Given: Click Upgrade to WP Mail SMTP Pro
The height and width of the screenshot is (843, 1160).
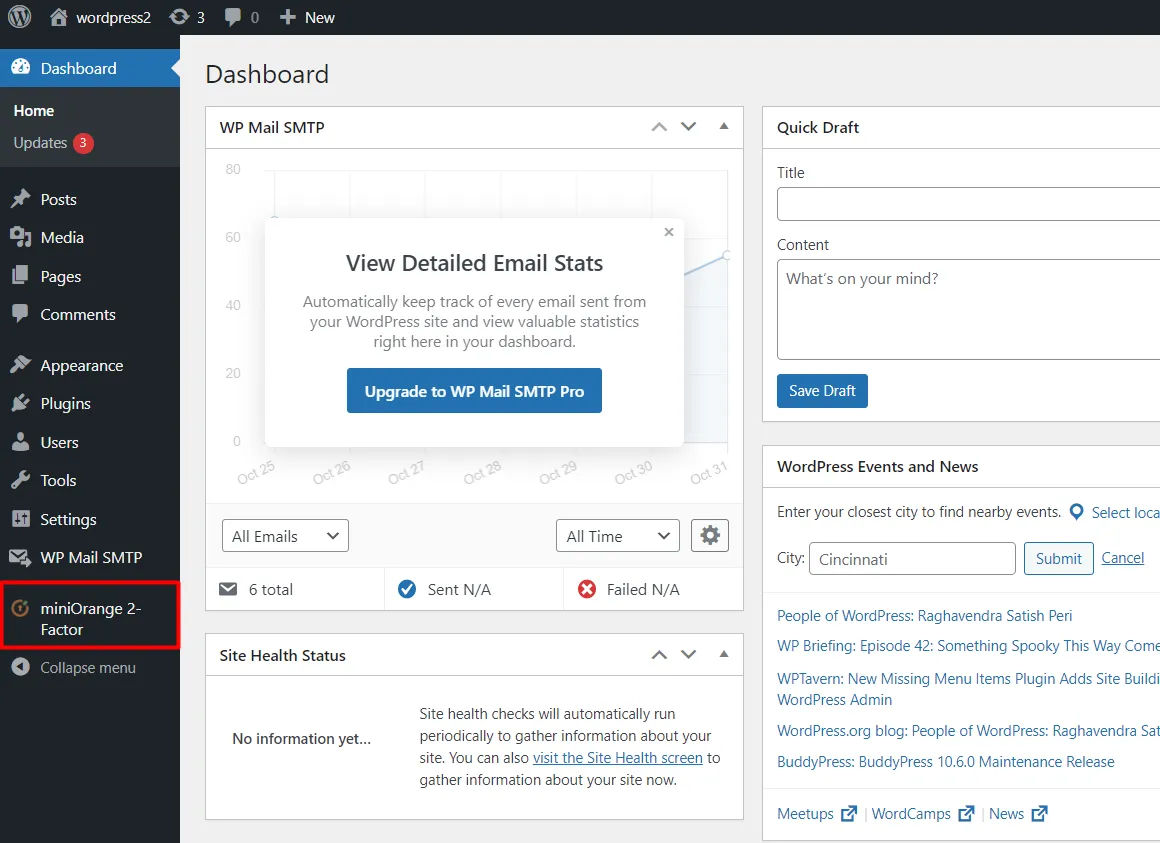Looking at the screenshot, I should tap(474, 390).
